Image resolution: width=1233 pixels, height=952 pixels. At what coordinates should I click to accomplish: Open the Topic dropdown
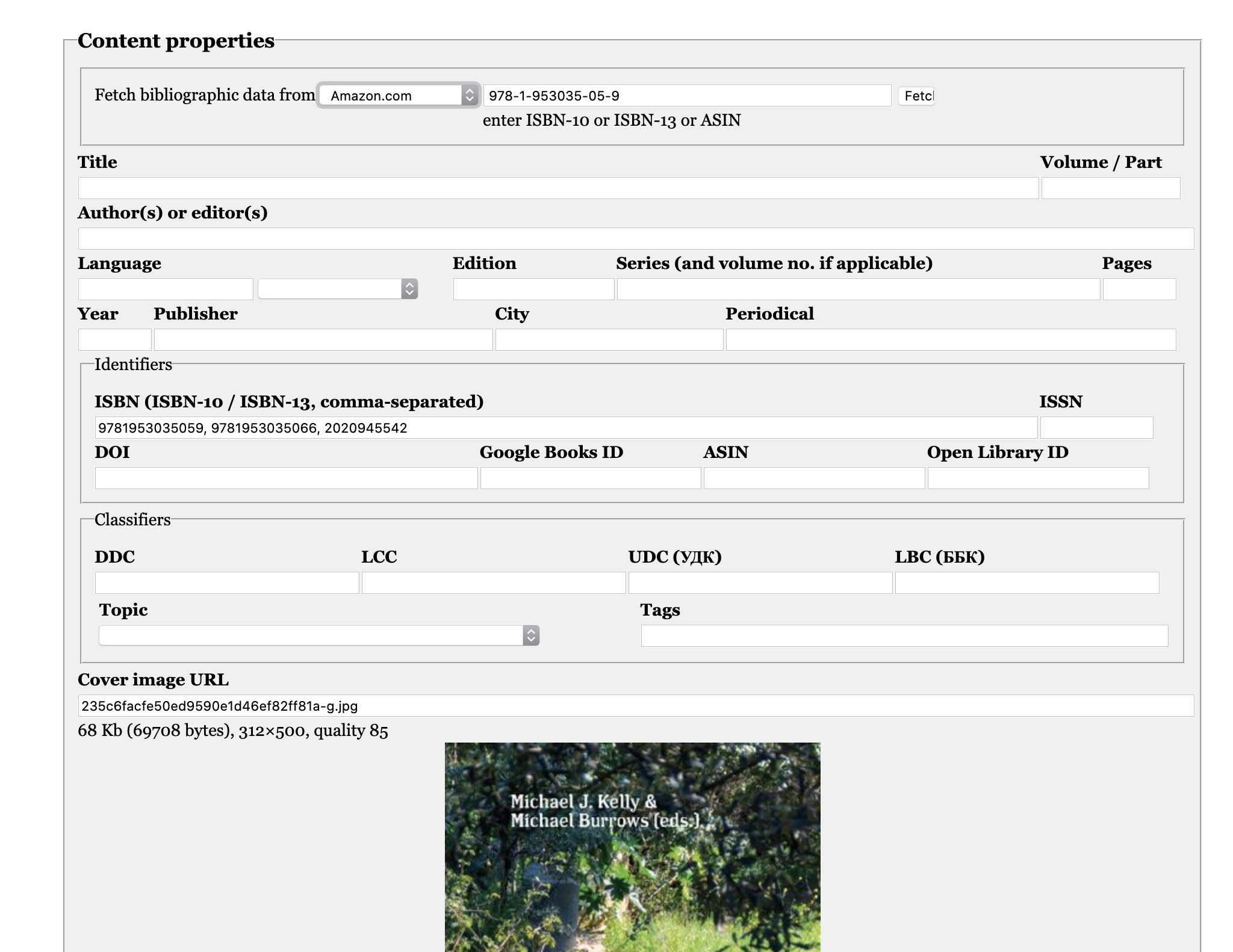[319, 635]
